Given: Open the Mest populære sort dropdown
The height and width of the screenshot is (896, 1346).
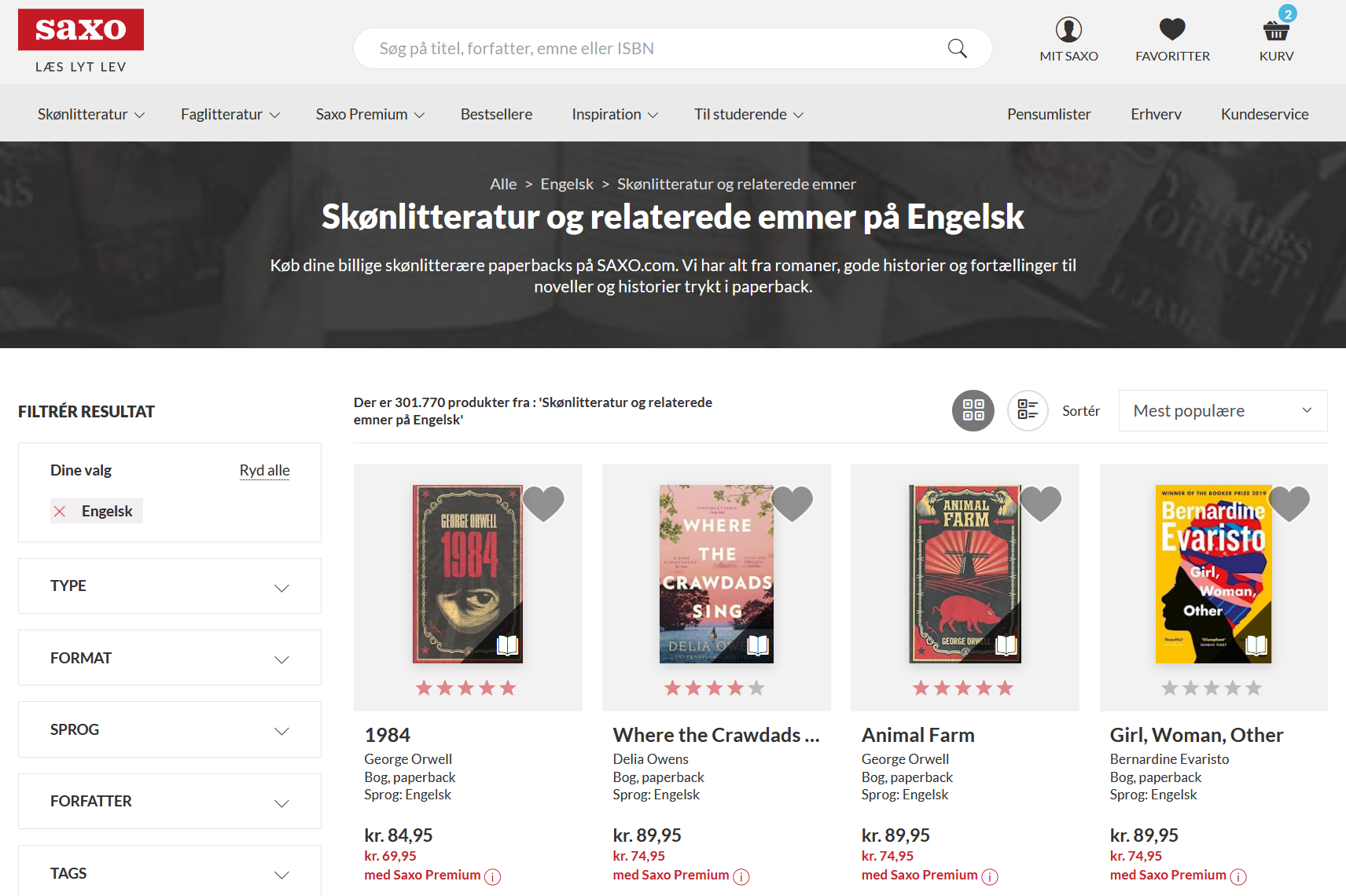Looking at the screenshot, I should point(1223,410).
